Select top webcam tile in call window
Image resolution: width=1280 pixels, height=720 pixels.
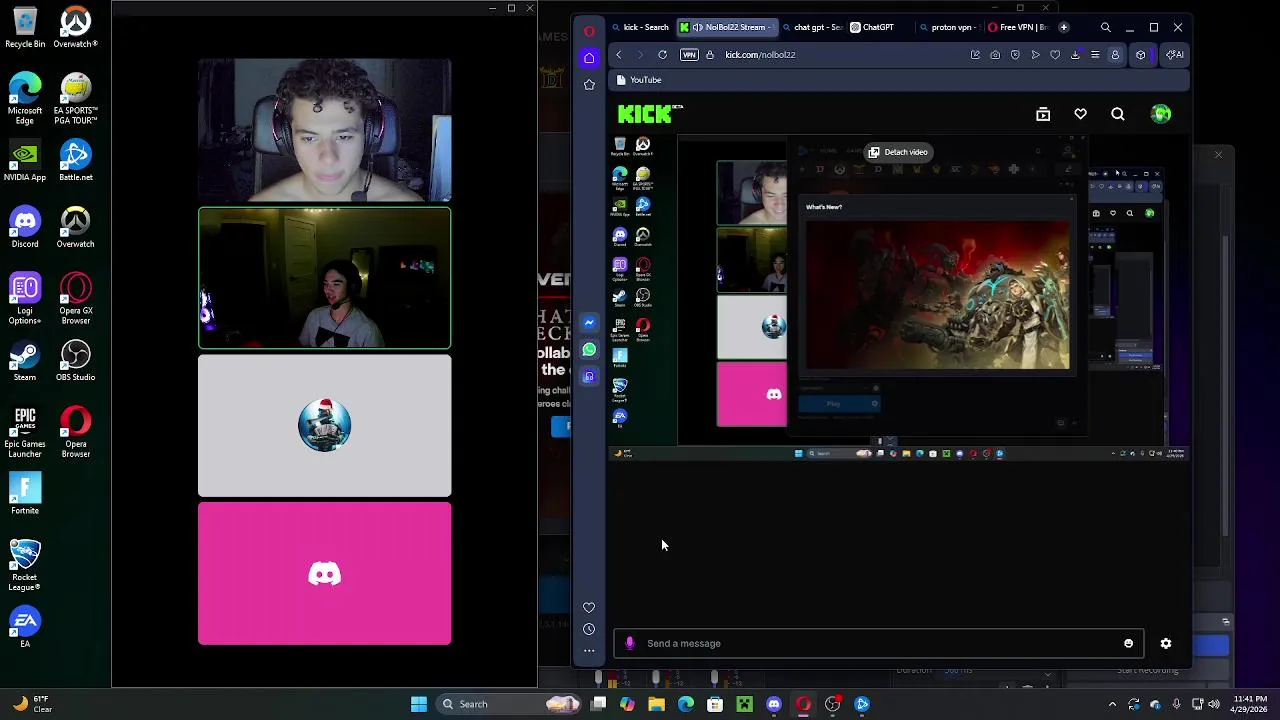pos(324,130)
